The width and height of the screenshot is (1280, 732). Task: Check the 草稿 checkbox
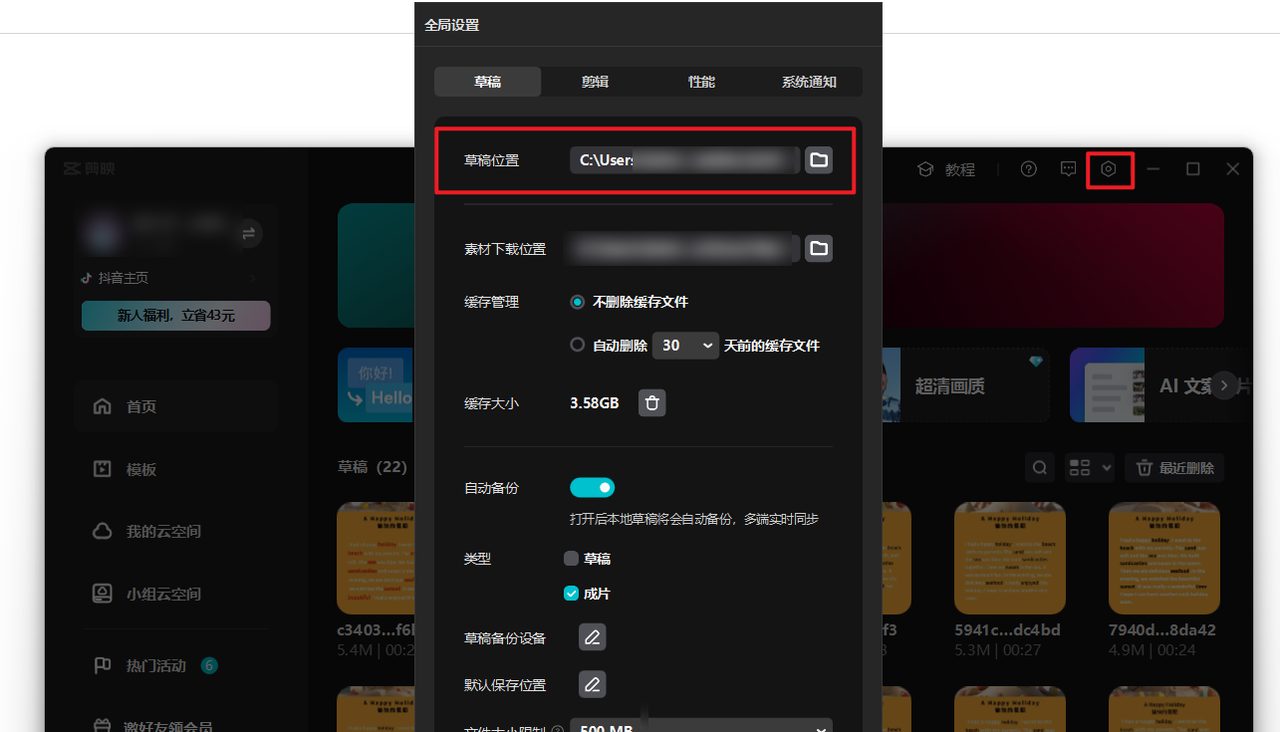571,558
